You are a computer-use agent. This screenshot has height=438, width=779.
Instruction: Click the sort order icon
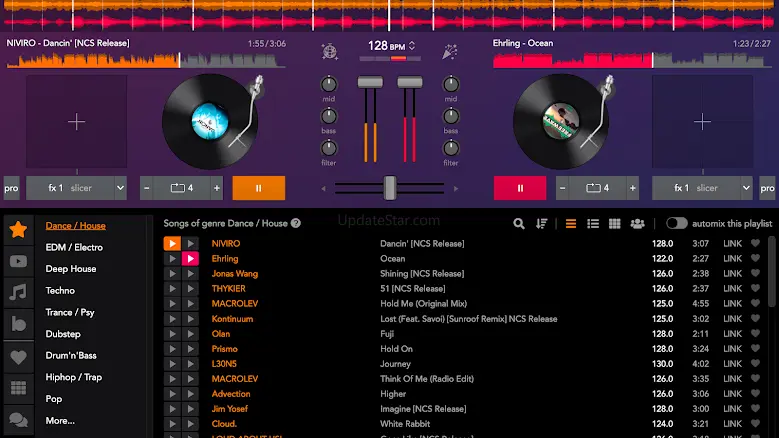coord(542,224)
